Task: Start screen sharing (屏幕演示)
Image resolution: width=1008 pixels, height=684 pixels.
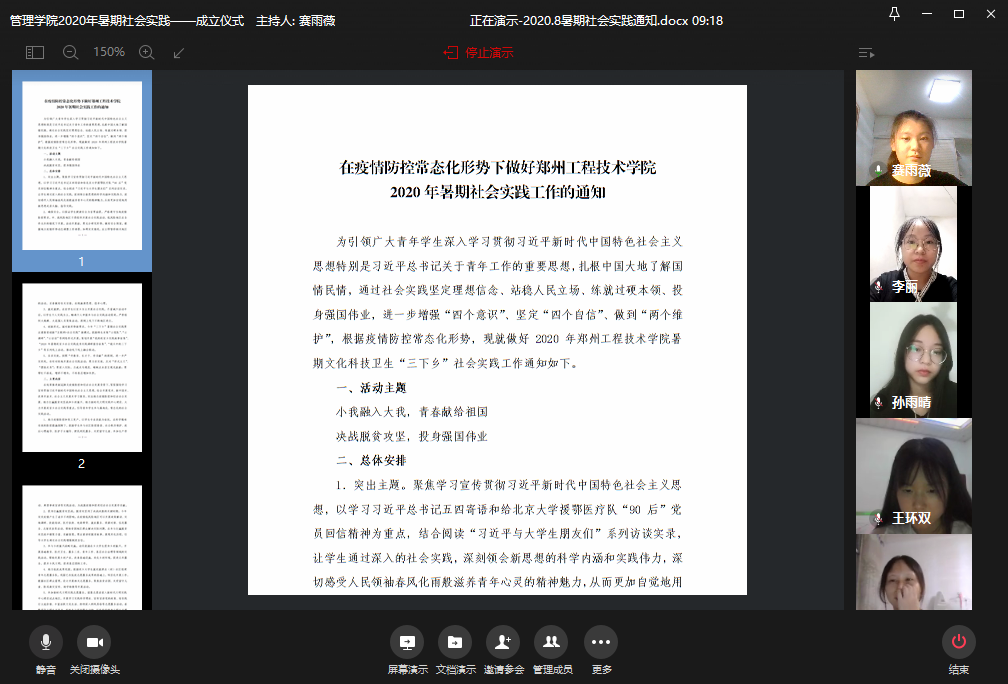Action: click(407, 642)
